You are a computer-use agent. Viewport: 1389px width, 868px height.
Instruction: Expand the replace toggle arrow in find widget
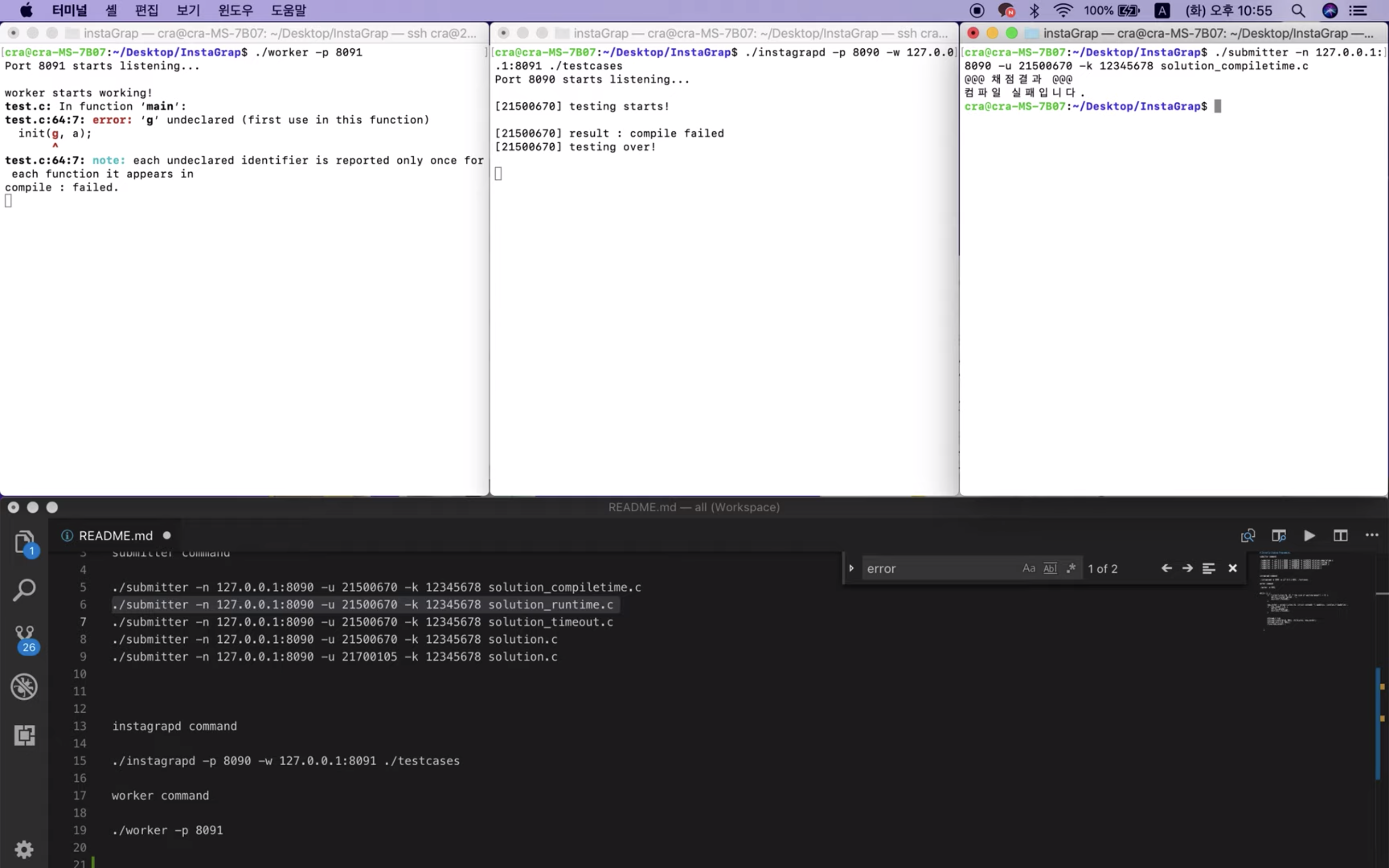tap(851, 569)
